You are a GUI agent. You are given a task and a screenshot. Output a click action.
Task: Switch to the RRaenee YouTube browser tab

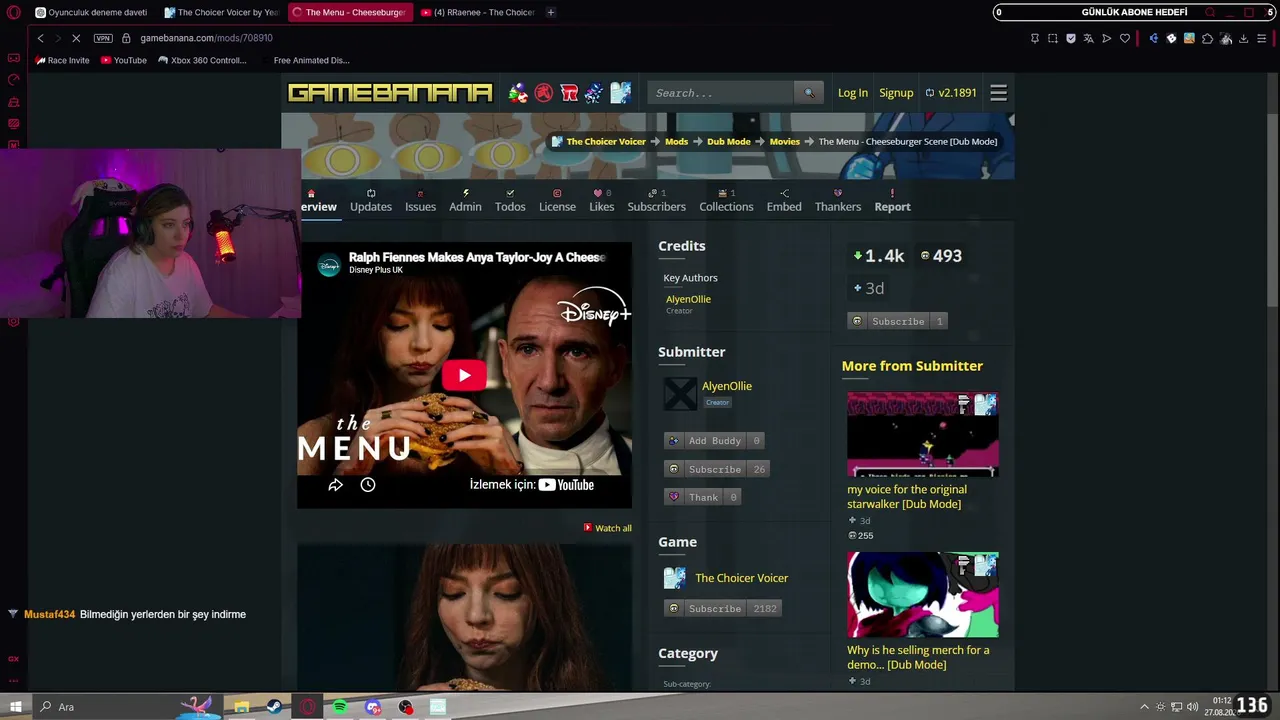tap(478, 12)
